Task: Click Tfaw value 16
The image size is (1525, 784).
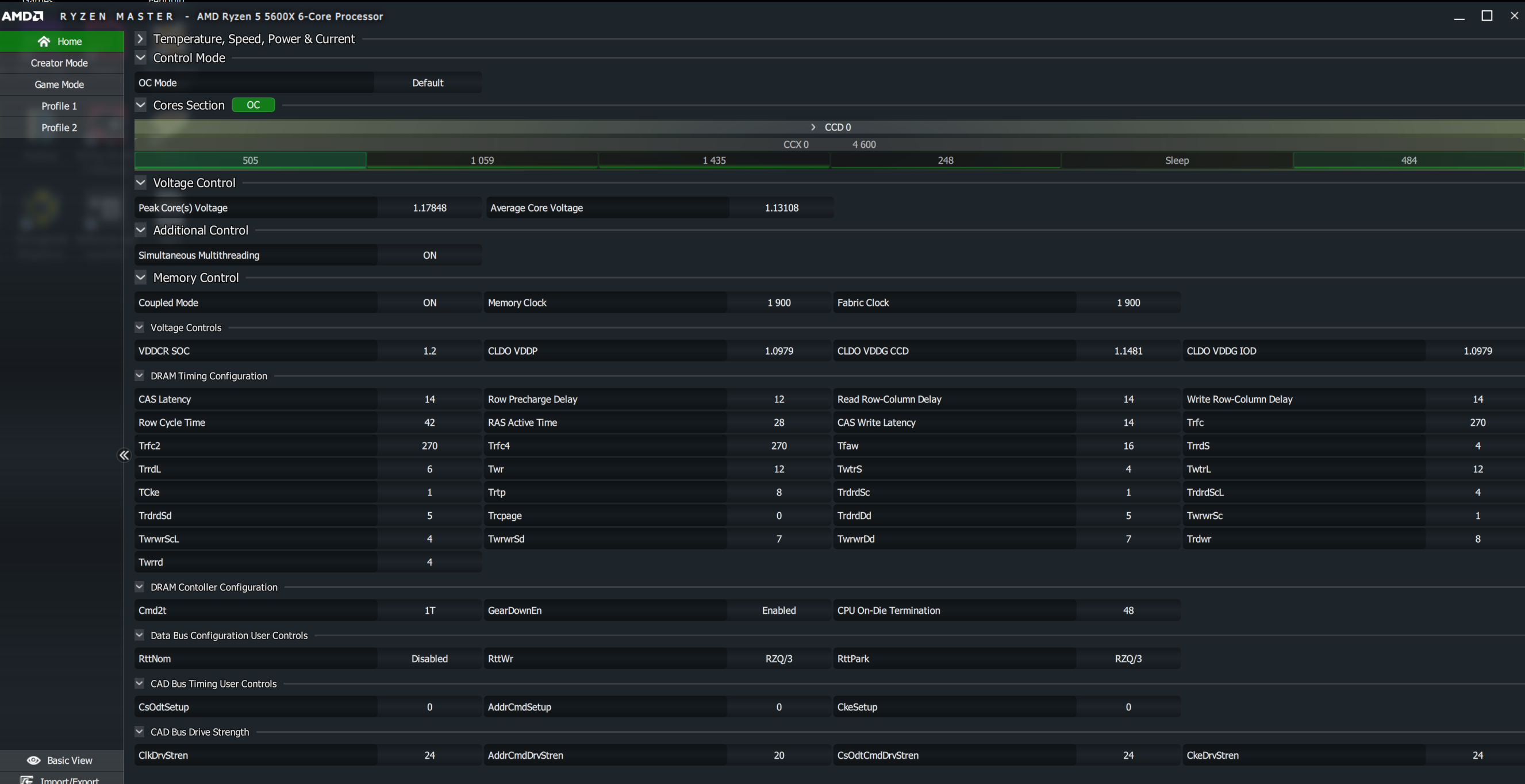Action: click(x=1128, y=446)
